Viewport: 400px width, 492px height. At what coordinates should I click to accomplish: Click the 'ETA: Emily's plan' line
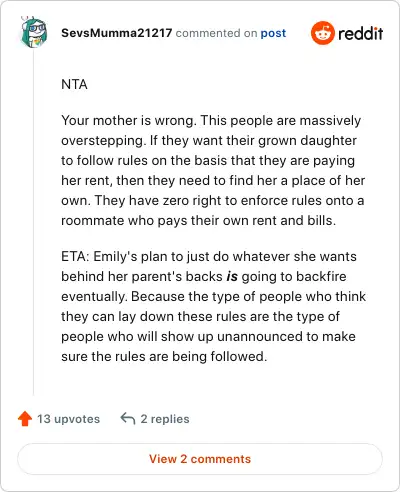[209, 256]
